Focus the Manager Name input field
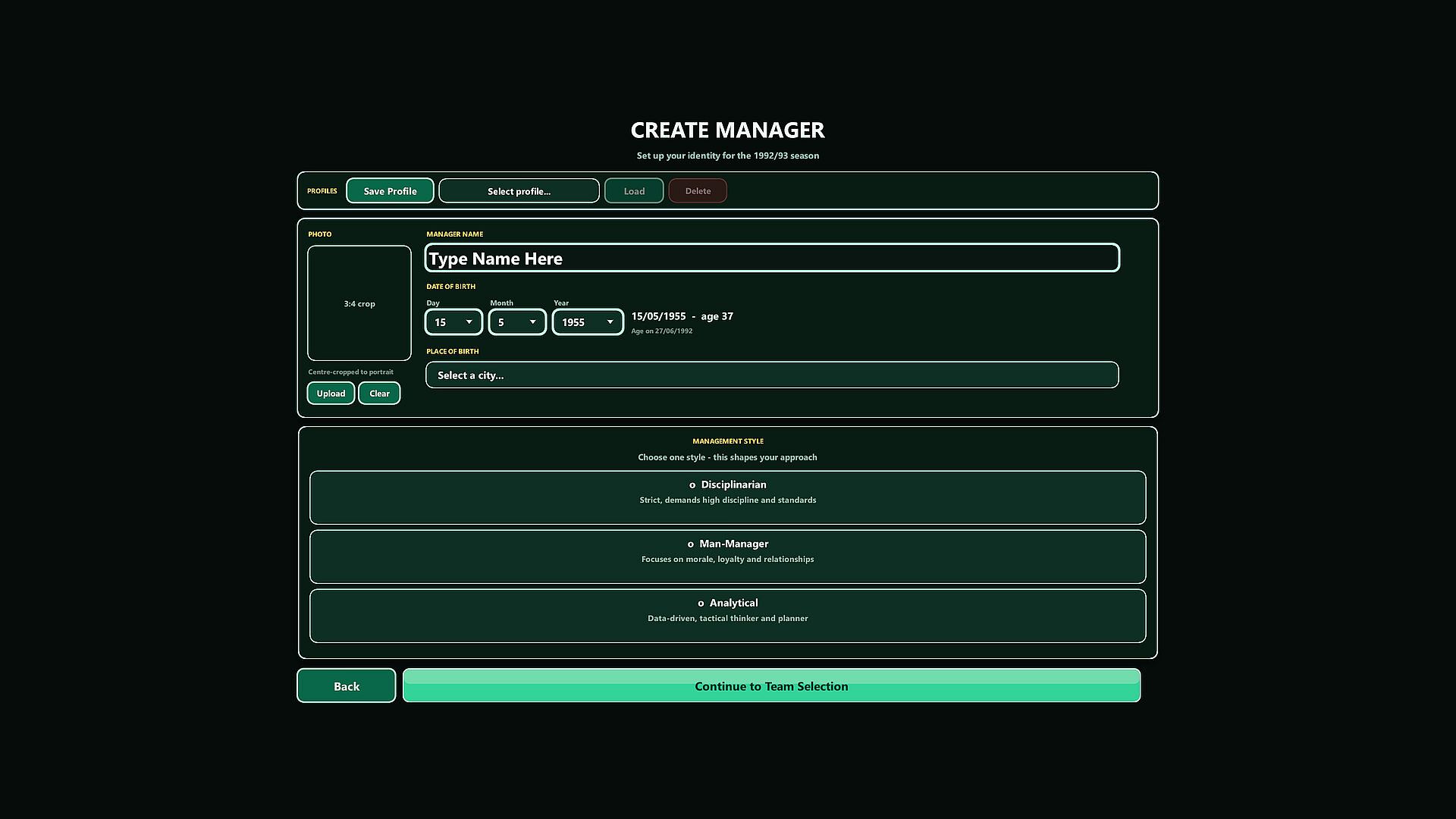The image size is (1456, 819). (x=772, y=258)
